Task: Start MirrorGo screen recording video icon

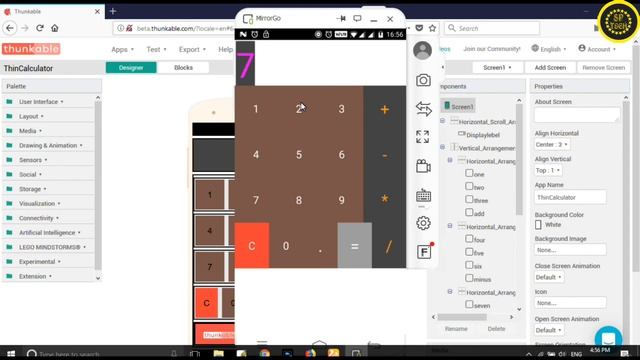Action: [x=423, y=166]
